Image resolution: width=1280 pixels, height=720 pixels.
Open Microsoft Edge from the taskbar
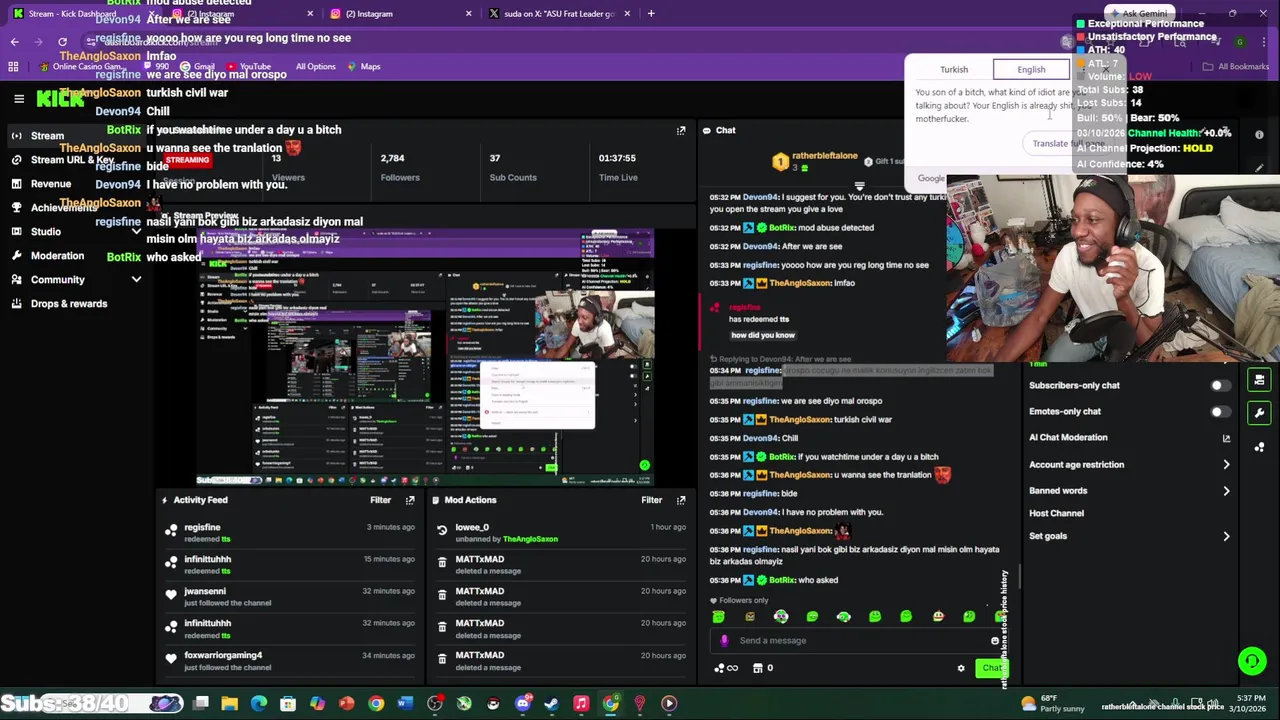pos(259,704)
